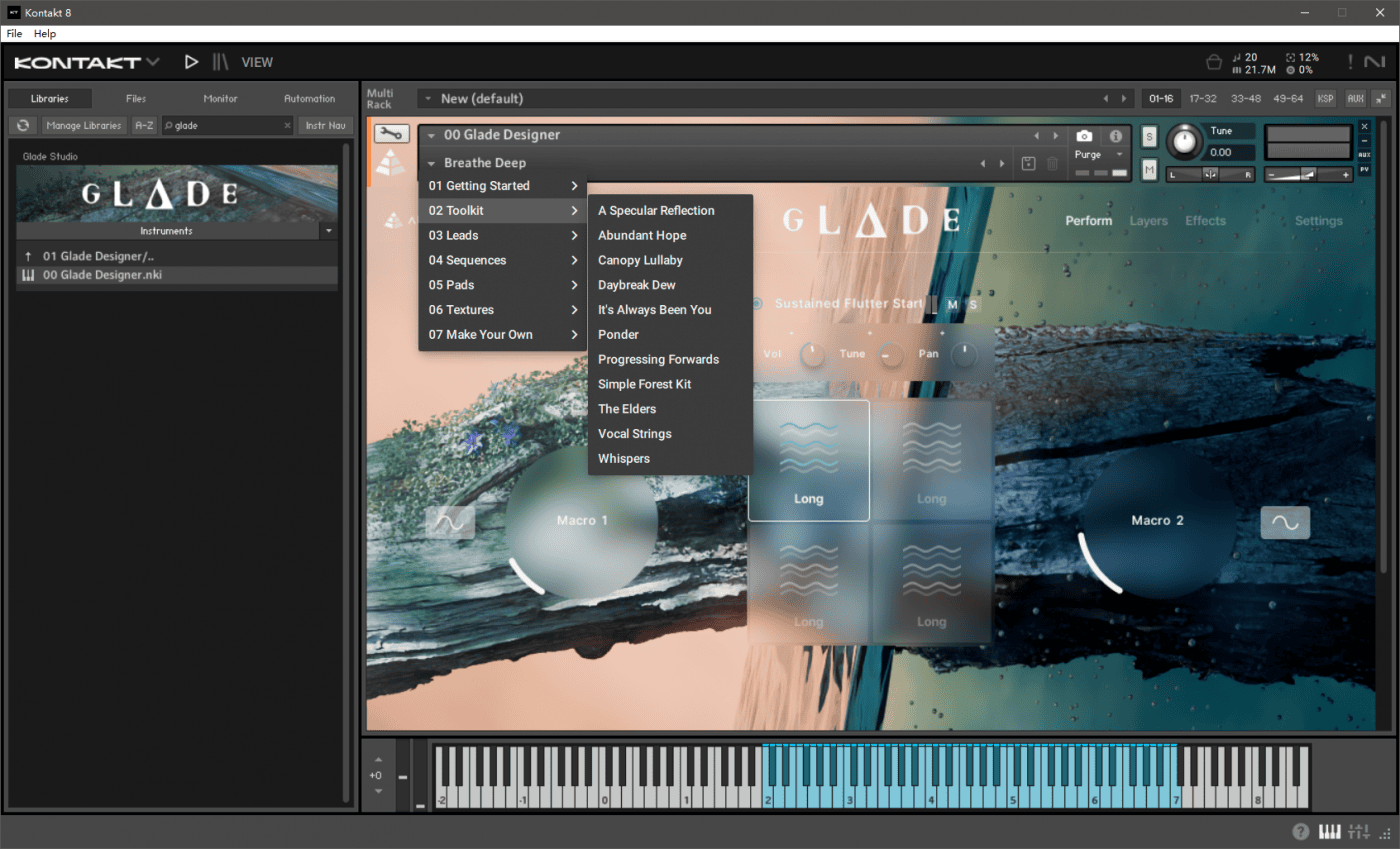This screenshot has width=1400, height=849.
Task: Click the instrument volume slider
Action: [x=1308, y=174]
